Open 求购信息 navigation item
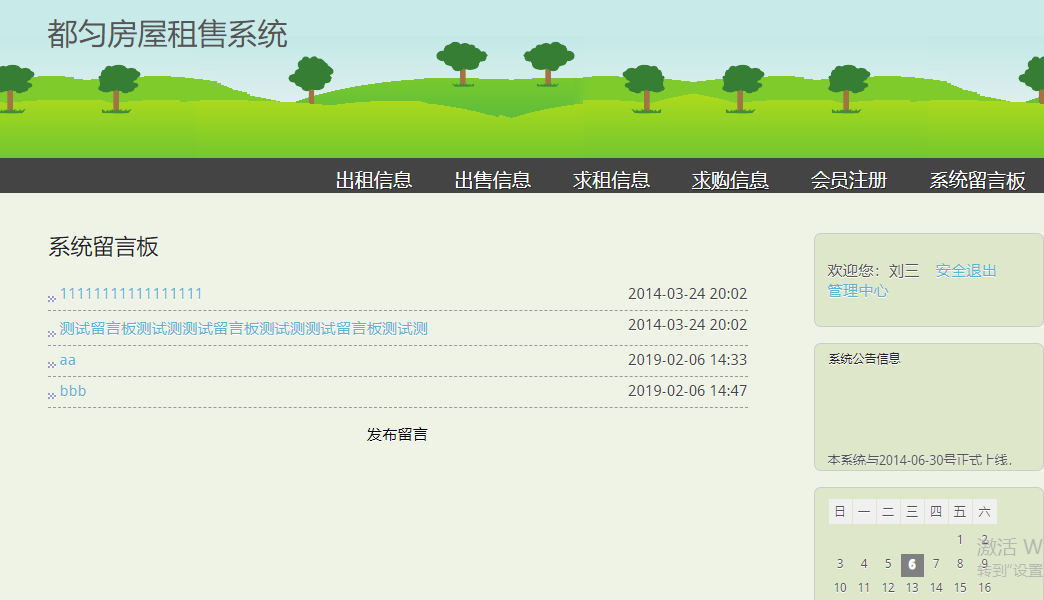 point(730,180)
